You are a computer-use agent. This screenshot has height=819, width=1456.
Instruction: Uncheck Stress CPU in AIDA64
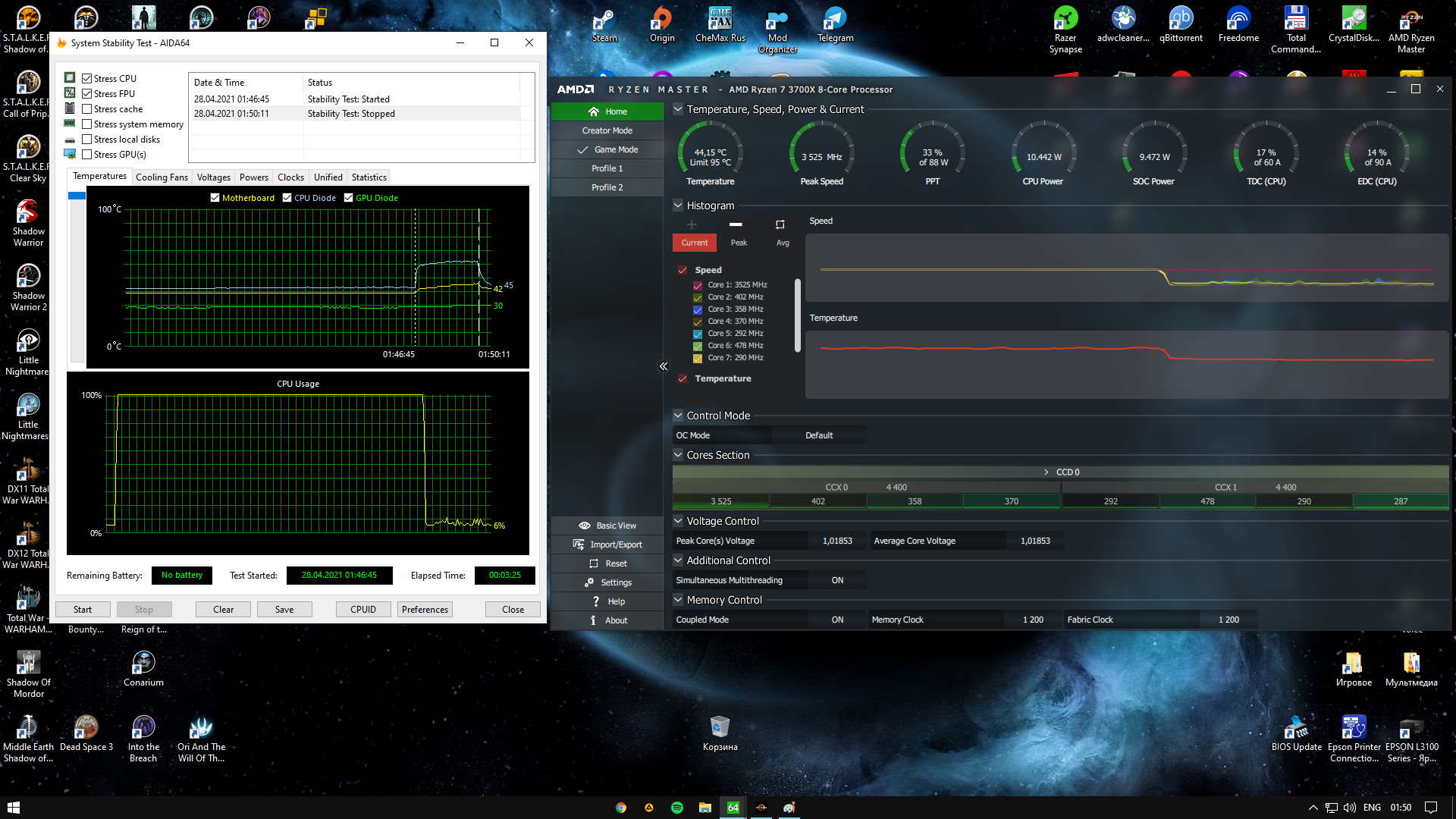[87, 79]
